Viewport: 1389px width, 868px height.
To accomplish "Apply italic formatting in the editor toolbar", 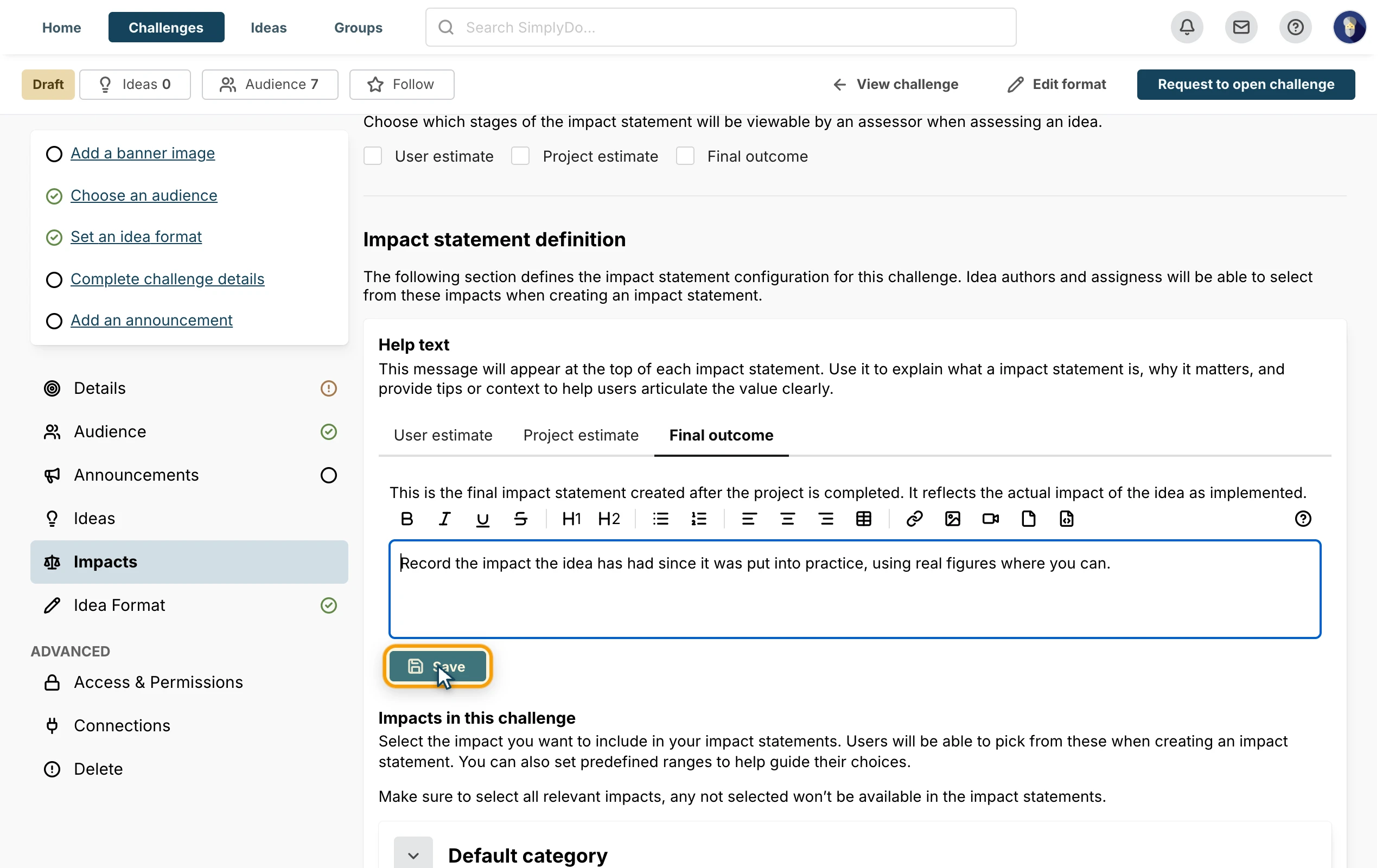I will pyautogui.click(x=445, y=519).
